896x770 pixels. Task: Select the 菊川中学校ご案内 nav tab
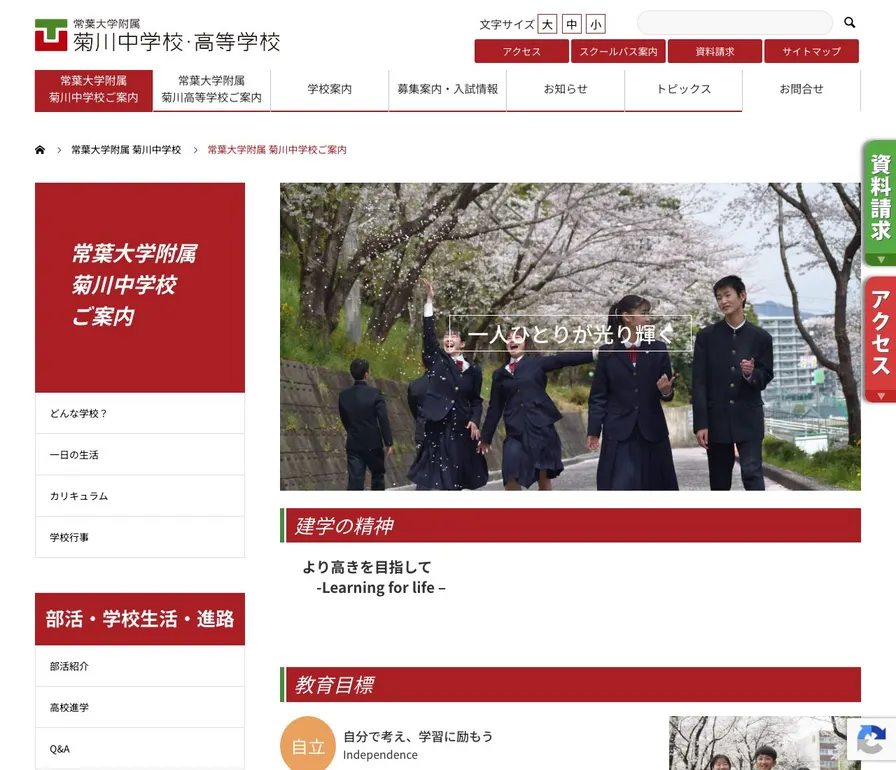(94, 90)
